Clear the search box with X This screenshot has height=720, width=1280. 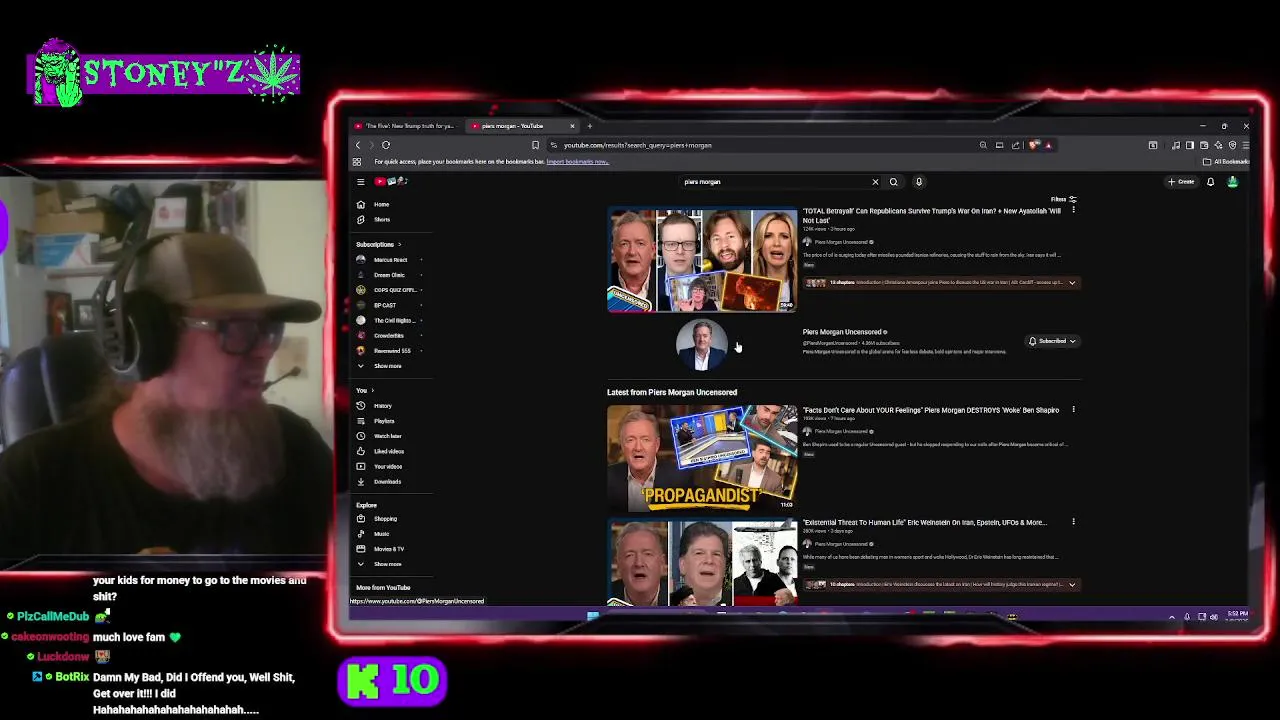[x=875, y=182]
